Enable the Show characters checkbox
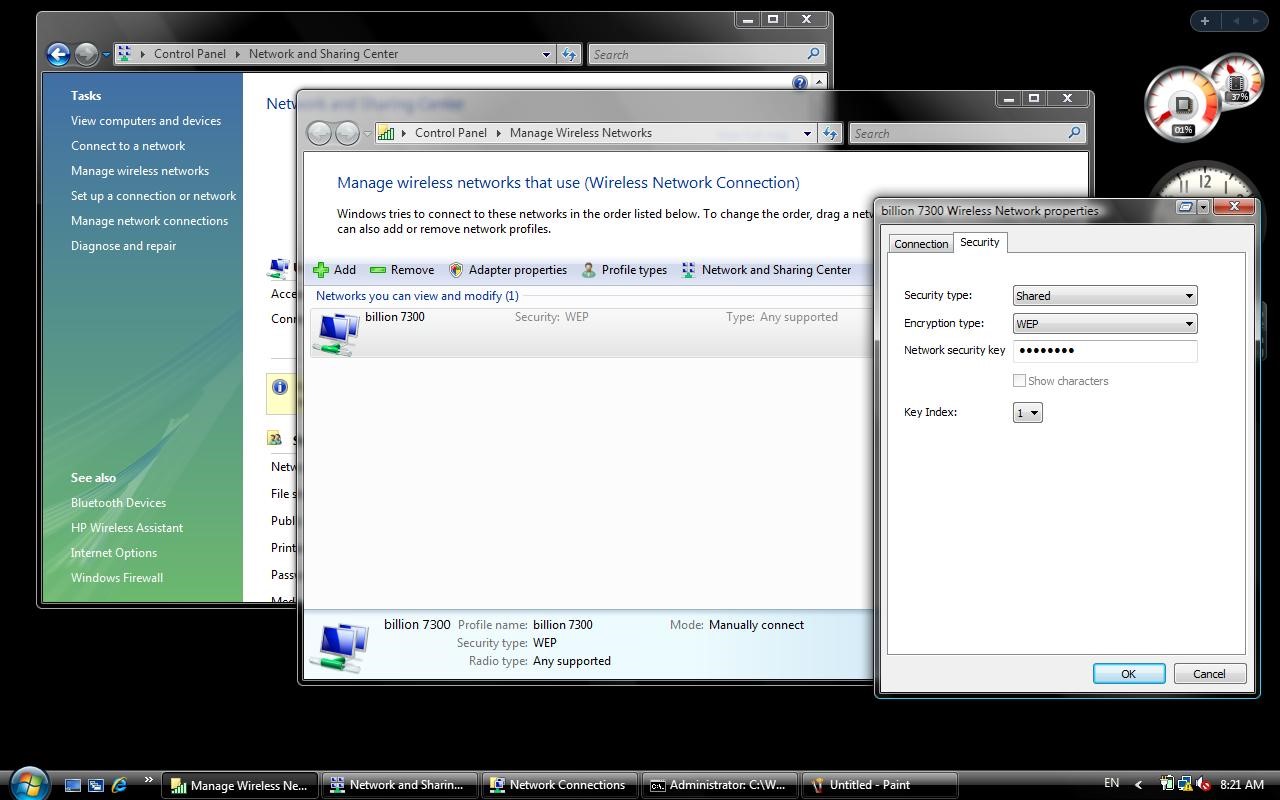This screenshot has height=800, width=1280. point(1019,381)
